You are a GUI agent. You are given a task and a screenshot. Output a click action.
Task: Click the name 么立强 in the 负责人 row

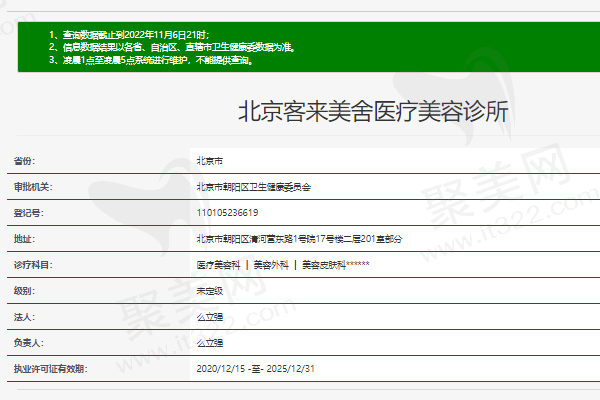coord(210,343)
